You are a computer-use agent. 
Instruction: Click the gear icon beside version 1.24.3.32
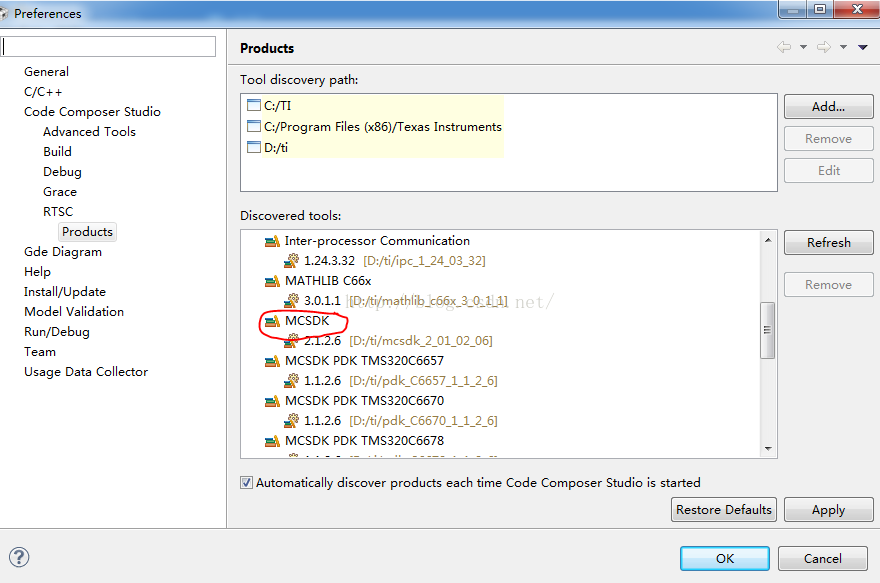pyautogui.click(x=291, y=261)
